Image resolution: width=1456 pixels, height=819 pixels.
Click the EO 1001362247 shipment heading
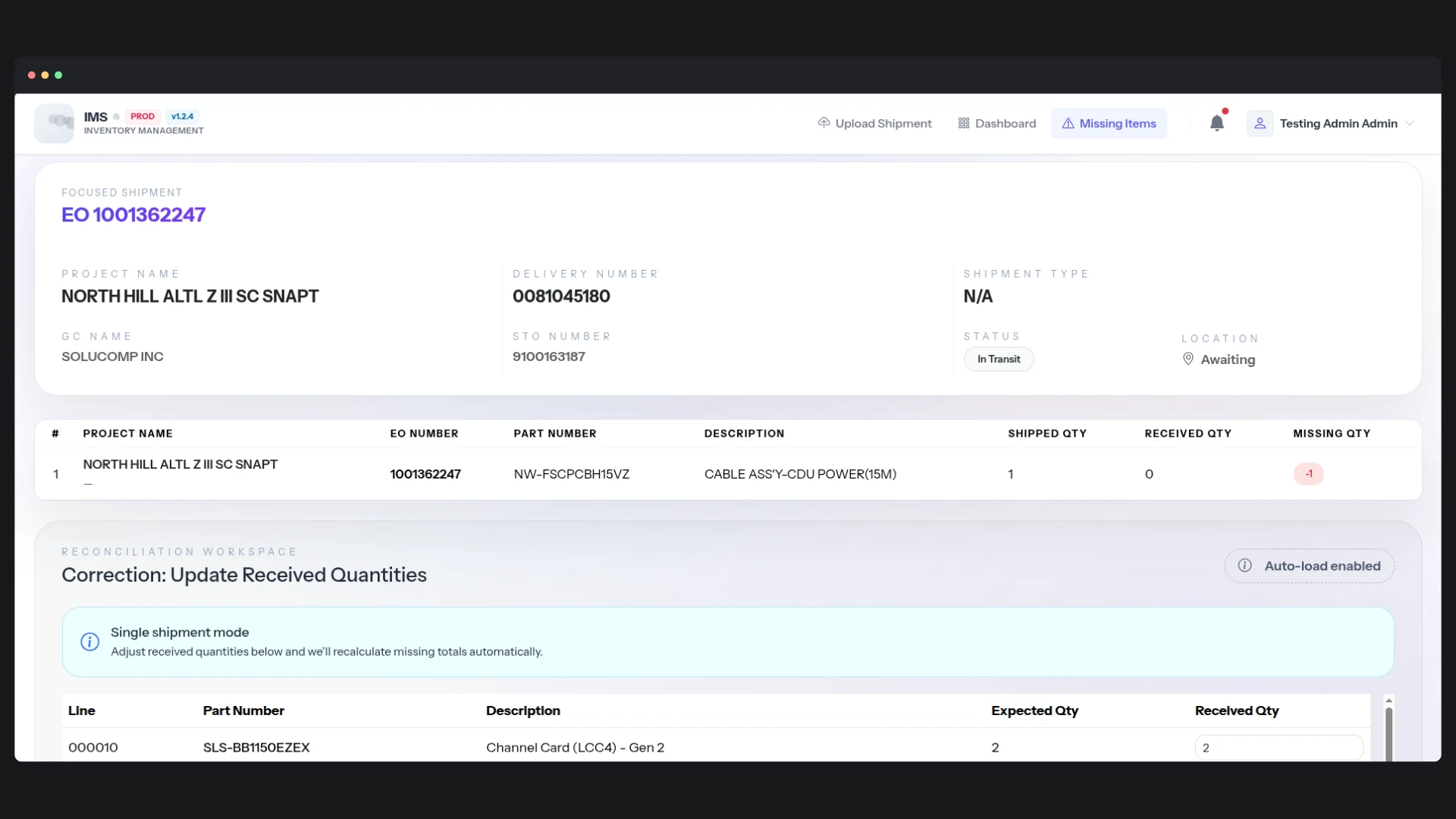133,215
